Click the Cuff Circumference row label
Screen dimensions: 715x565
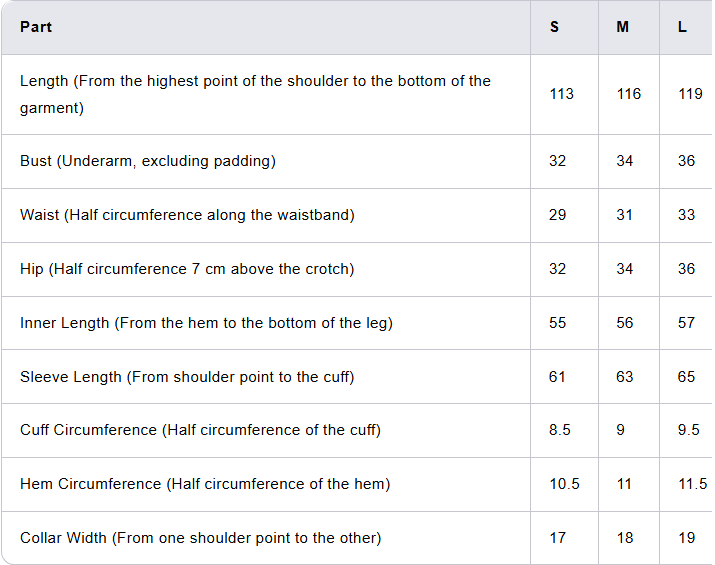pos(200,430)
